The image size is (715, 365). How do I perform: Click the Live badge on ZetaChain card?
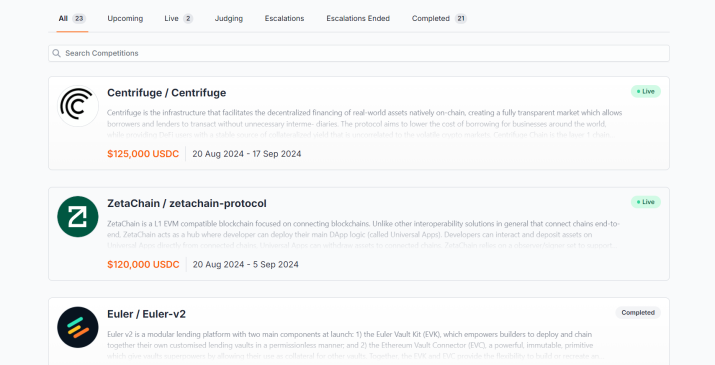click(646, 202)
